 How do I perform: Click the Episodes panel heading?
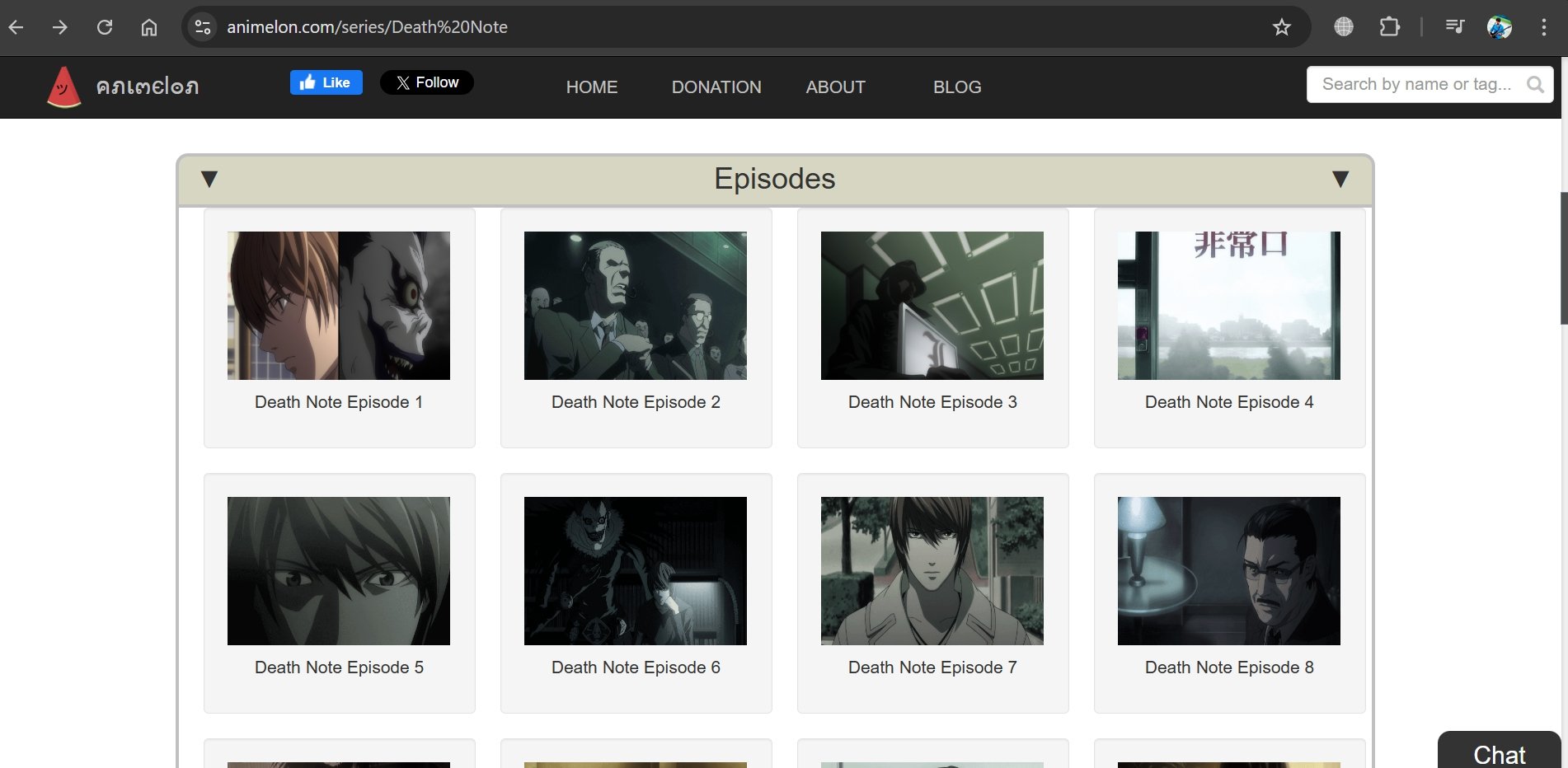(x=775, y=179)
